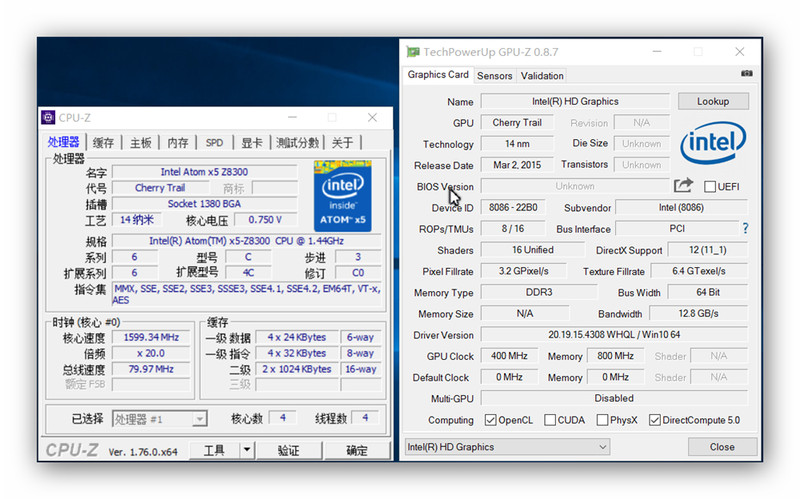Click the Shaders value 16 Unified
Screen dimensions: 800x499
533,250
